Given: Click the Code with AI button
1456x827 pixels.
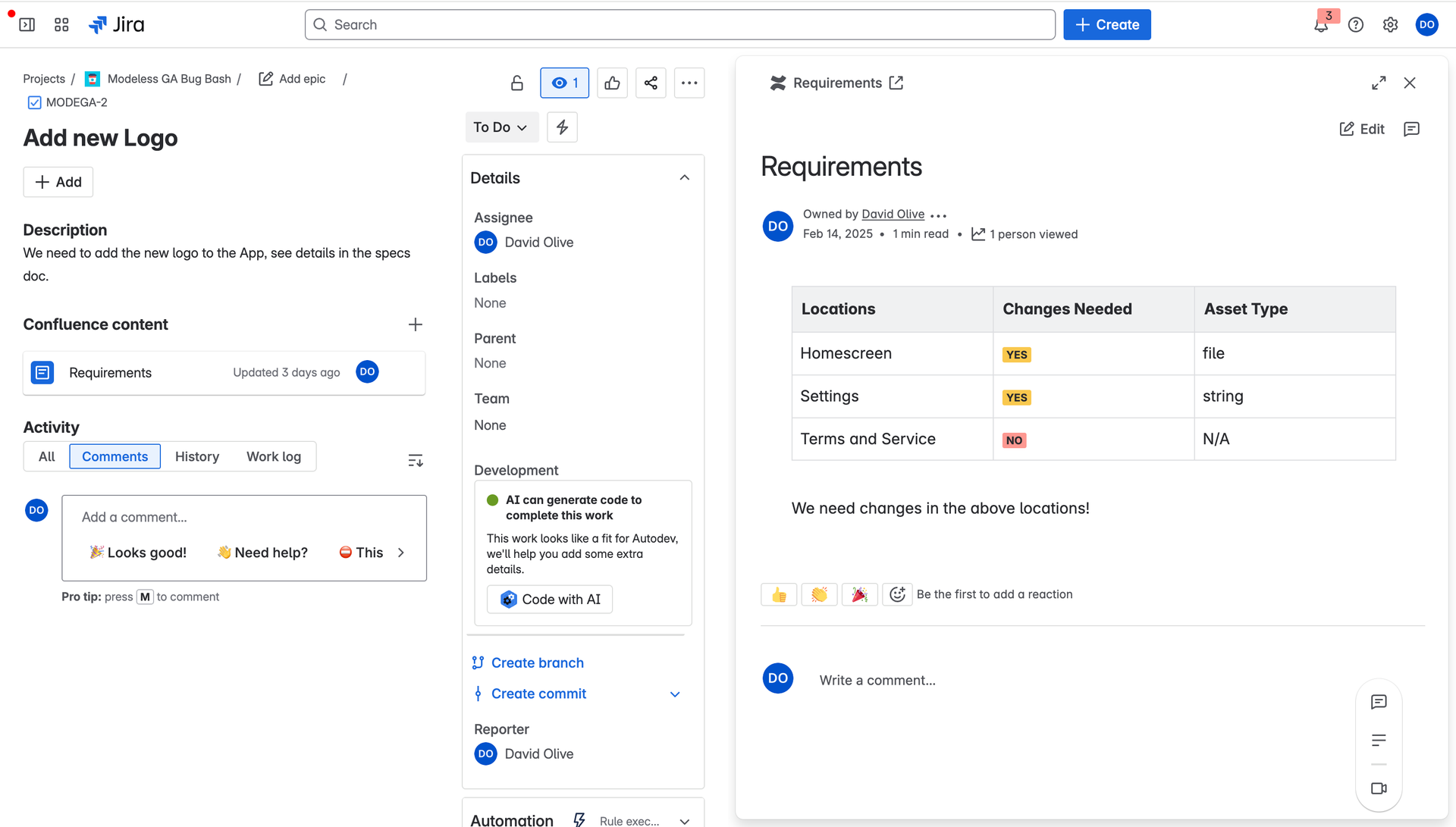Looking at the screenshot, I should pyautogui.click(x=549, y=599).
